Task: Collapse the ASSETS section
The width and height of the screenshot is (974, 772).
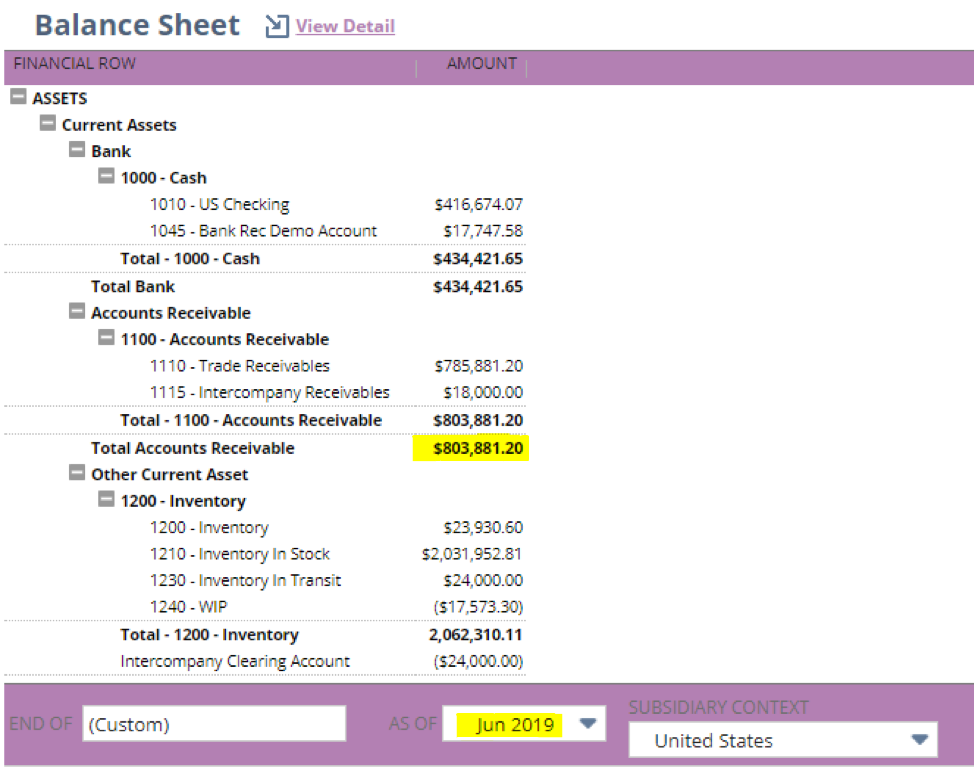Action: pyautogui.click(x=19, y=98)
